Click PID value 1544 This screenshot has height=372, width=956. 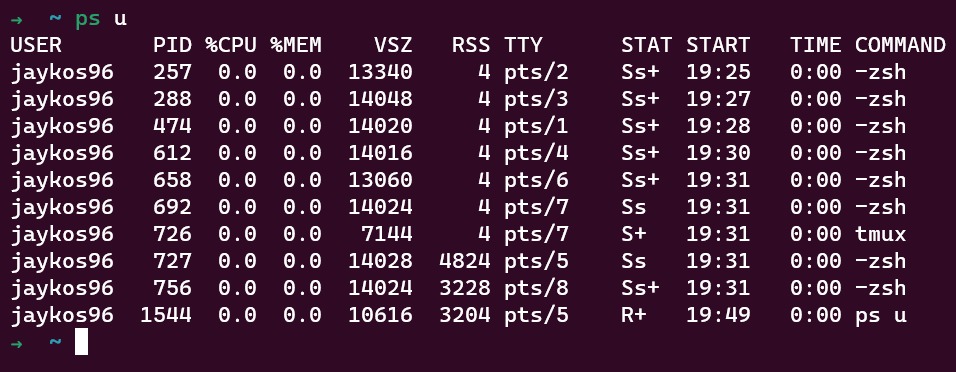tap(166, 315)
